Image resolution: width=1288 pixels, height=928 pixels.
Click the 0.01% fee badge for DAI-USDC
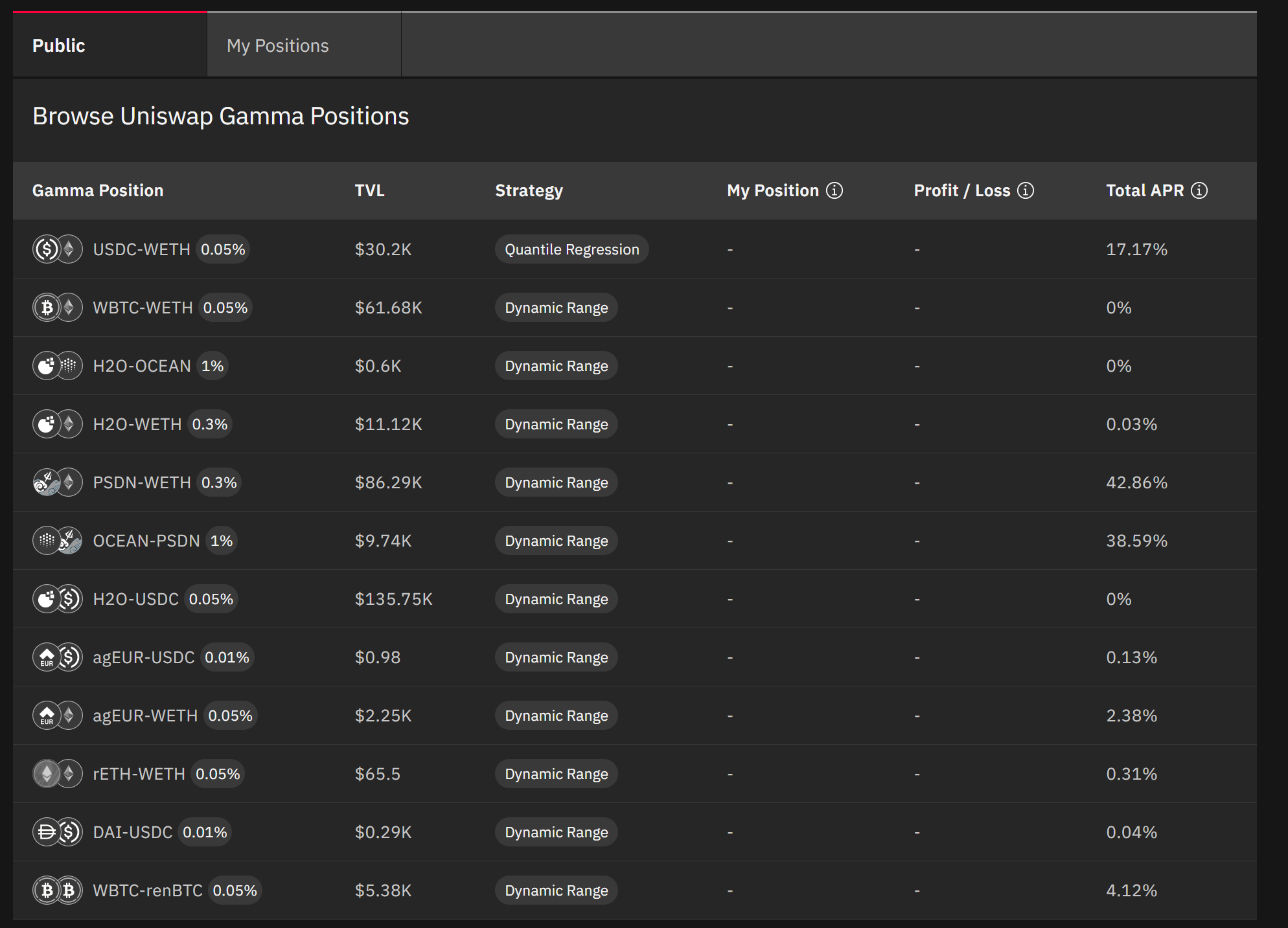205,832
